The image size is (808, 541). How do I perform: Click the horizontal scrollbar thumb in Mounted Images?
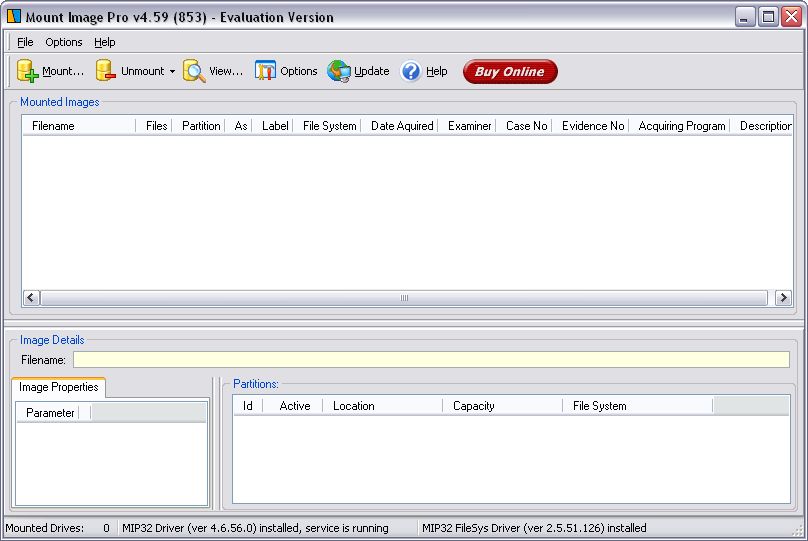pos(404,298)
